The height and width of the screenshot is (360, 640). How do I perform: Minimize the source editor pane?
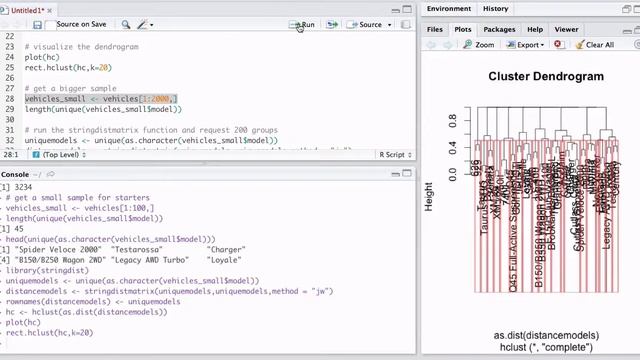pos(395,10)
